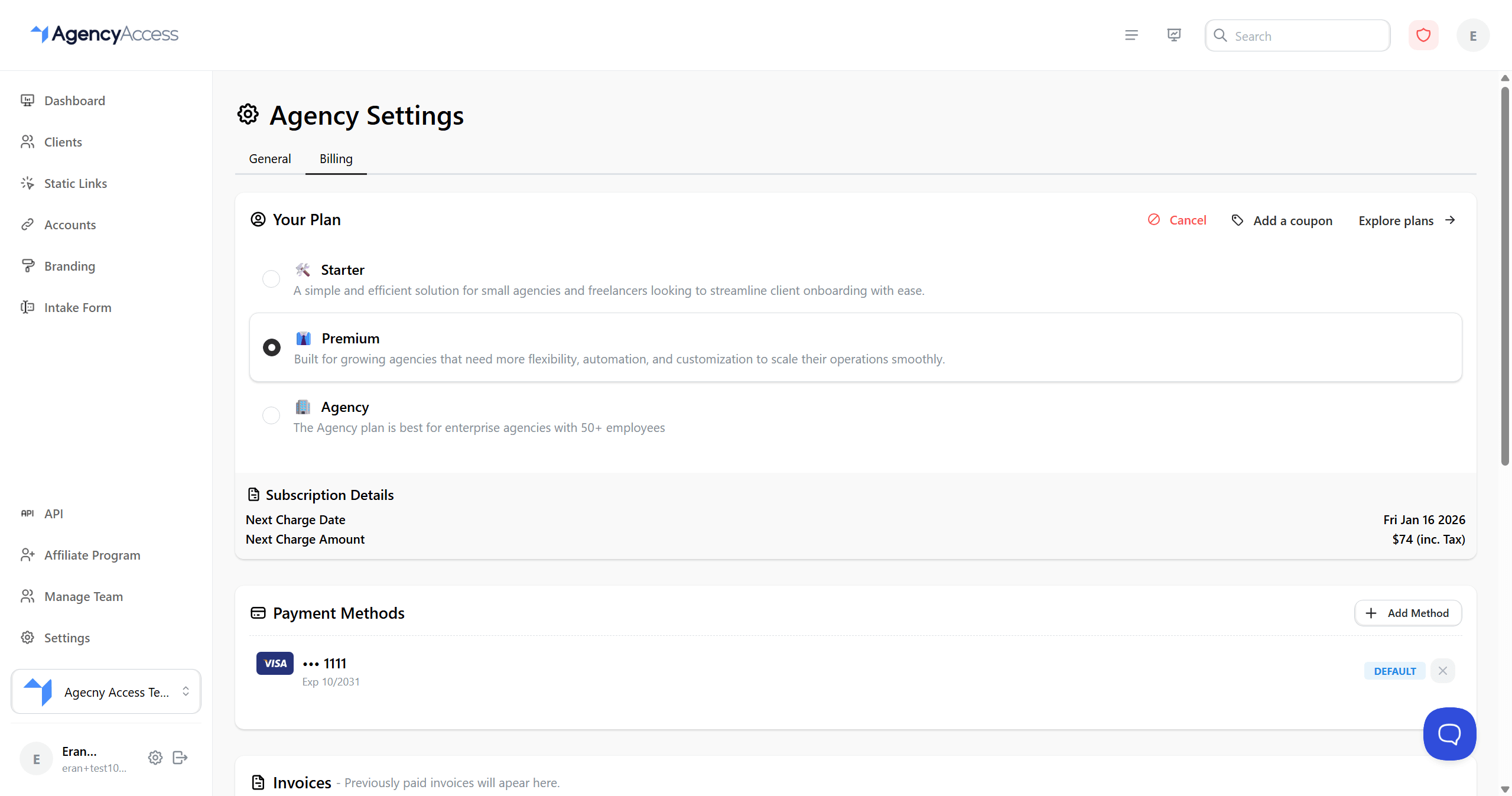Screen dimensions: 1512x796
Task: Click the workspace switcher logo icon
Action: coord(38,691)
